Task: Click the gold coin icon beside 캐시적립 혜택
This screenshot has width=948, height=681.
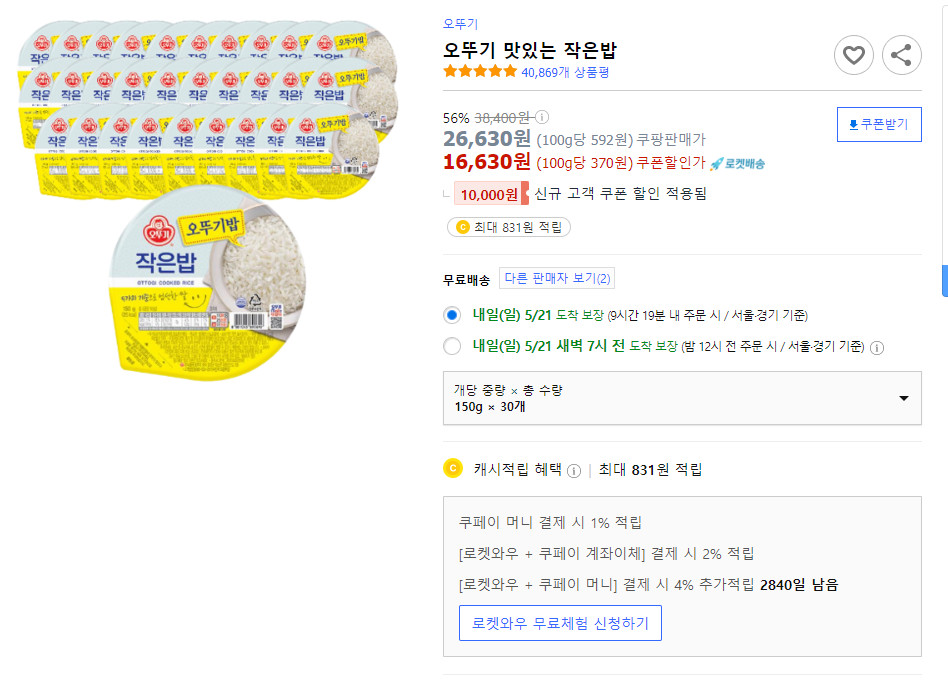Action: coord(452,469)
